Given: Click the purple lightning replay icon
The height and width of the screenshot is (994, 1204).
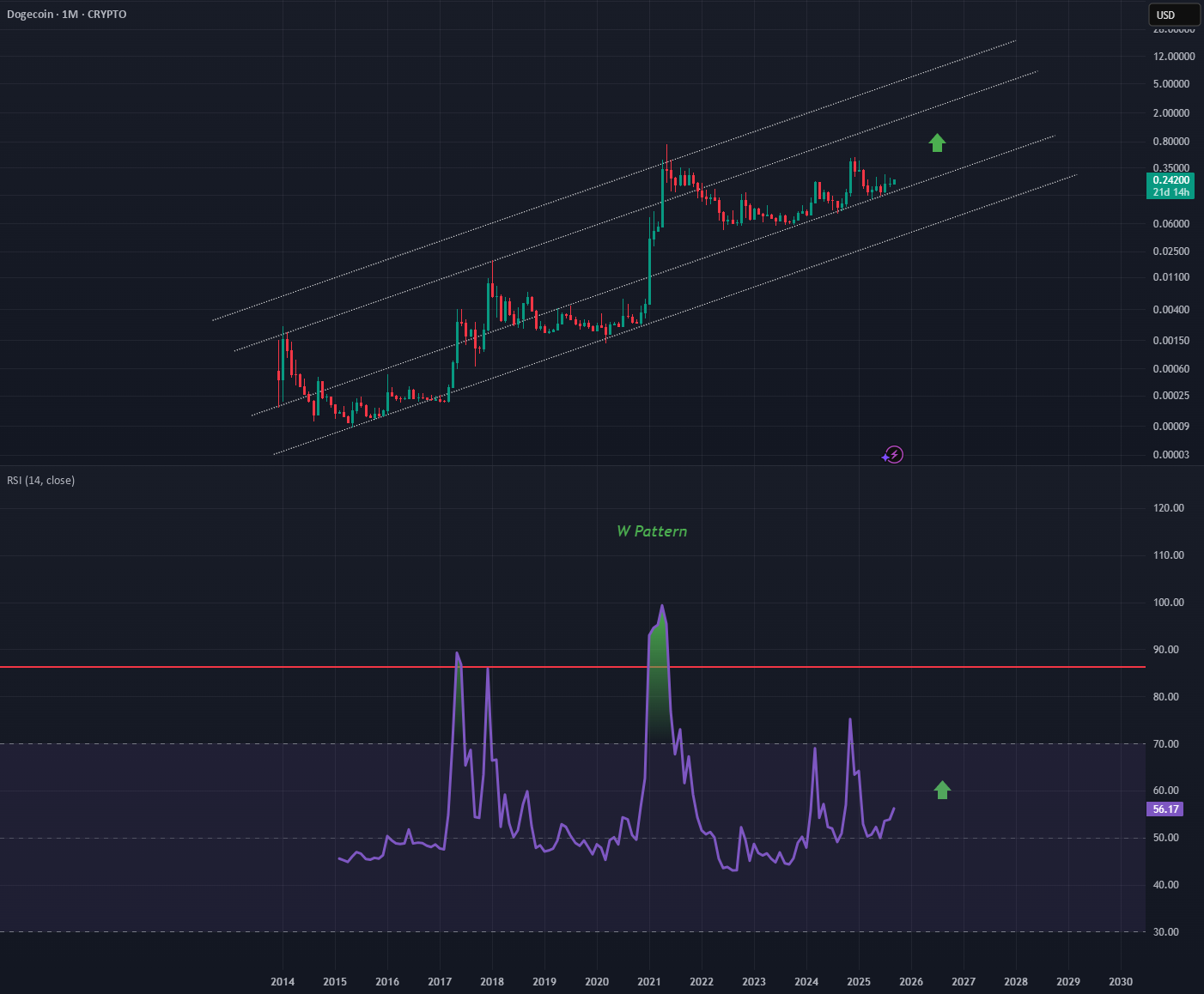Looking at the screenshot, I should point(893,455).
